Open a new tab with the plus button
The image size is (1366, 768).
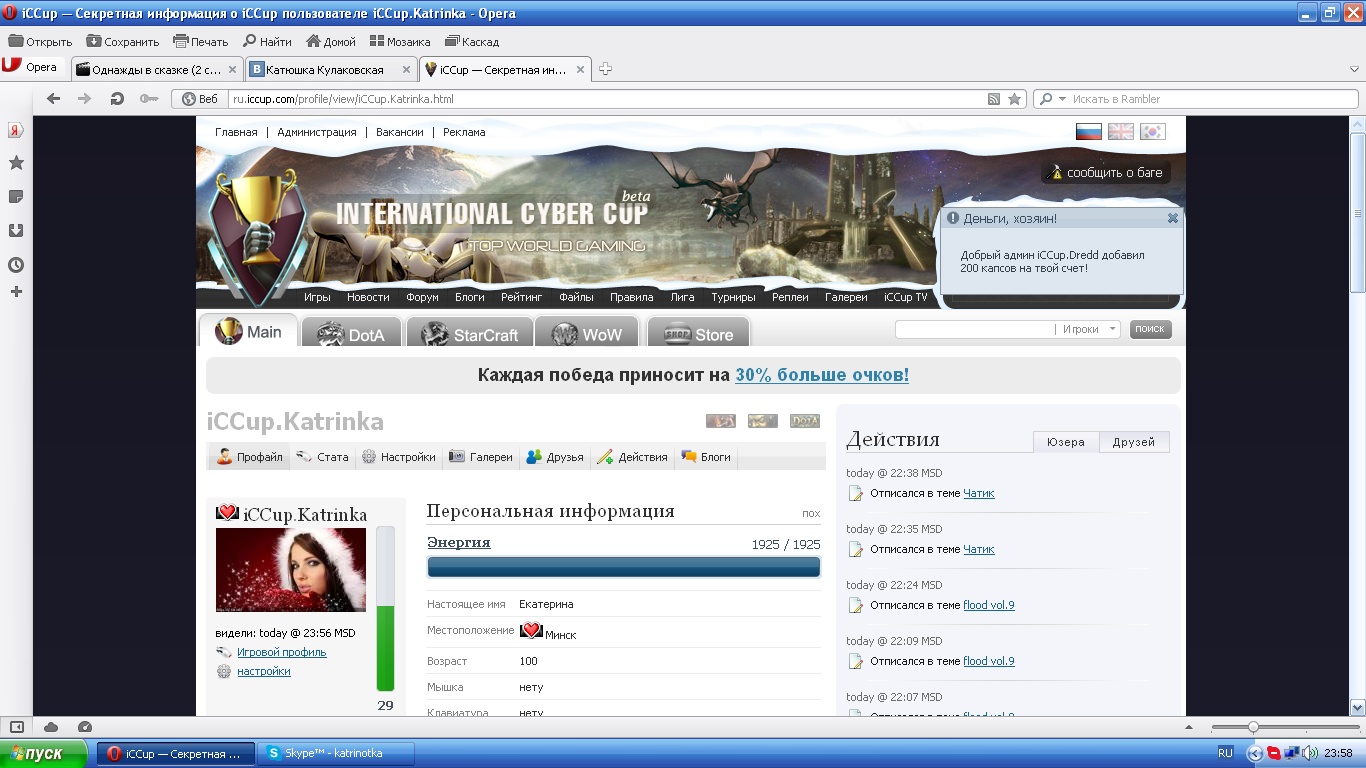(605, 69)
